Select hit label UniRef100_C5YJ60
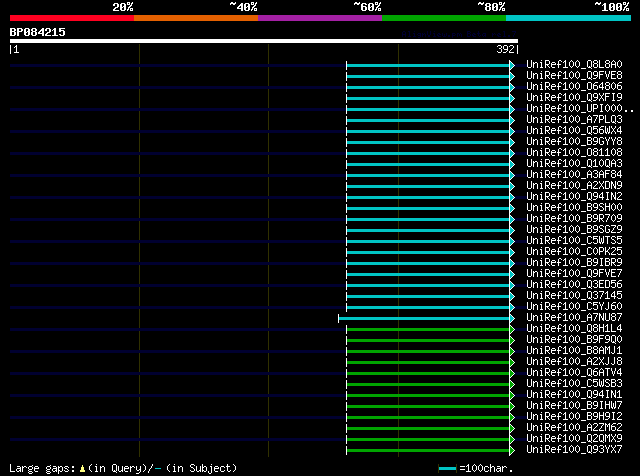Image resolution: width=640 pixels, height=476 pixels. pyautogui.click(x=574, y=307)
